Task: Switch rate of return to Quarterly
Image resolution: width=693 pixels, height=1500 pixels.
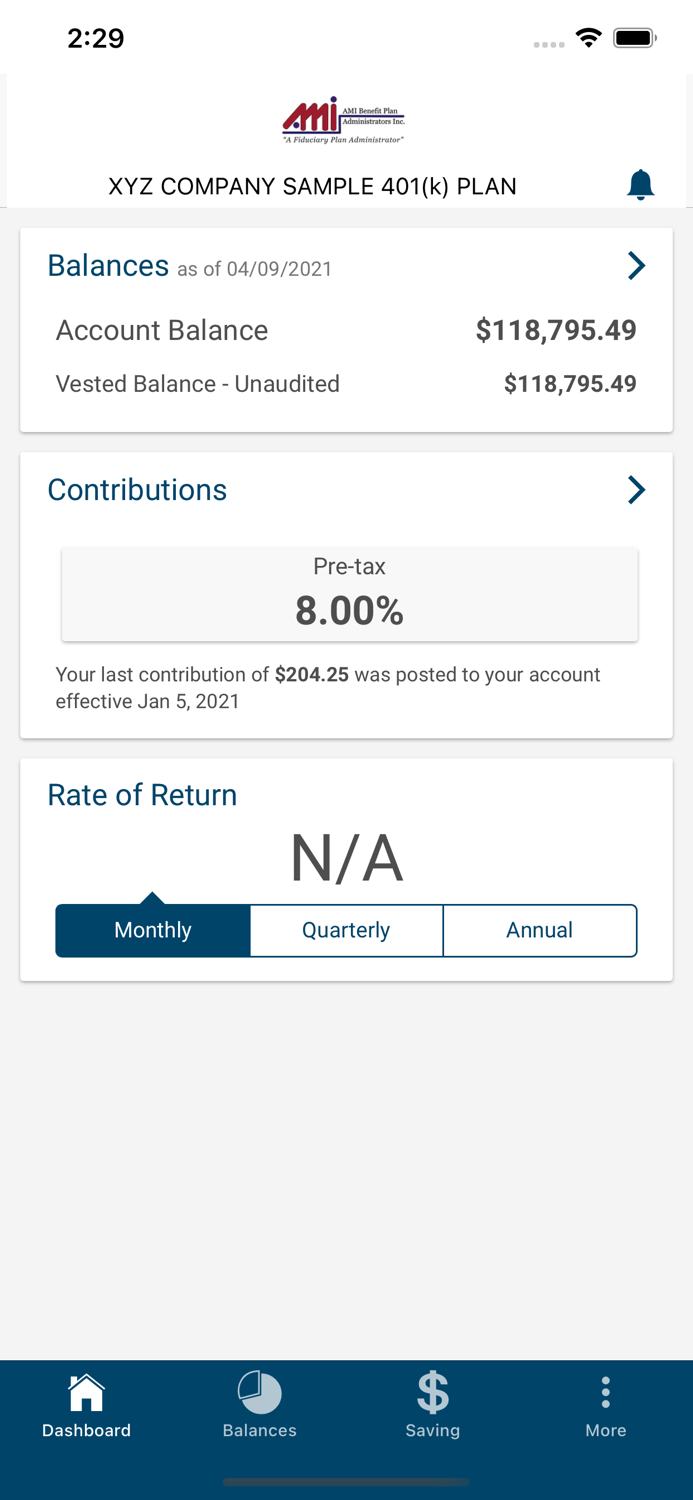Action: click(346, 930)
